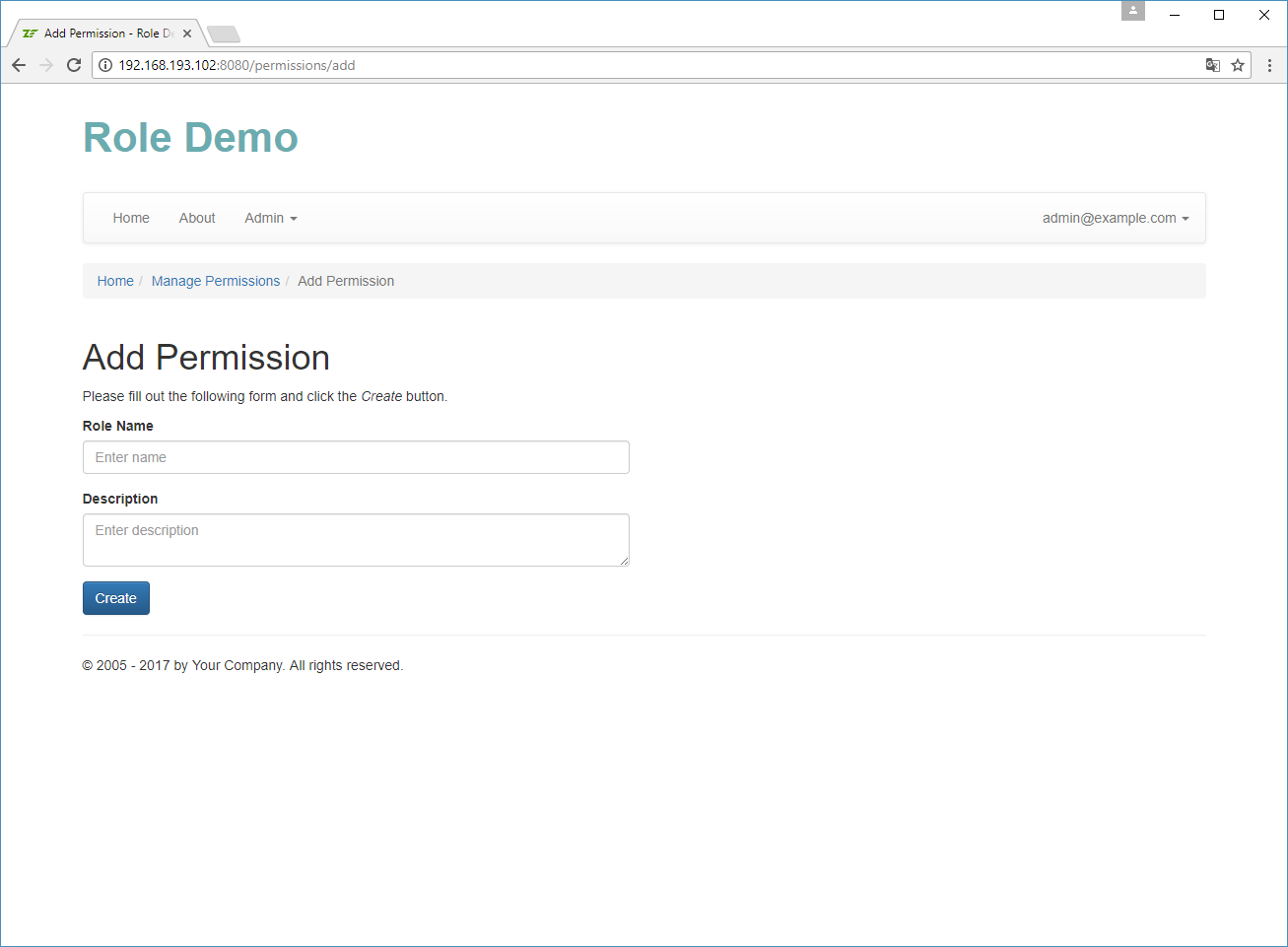
Task: Select the Add Permission - Role Demo tab
Action: click(106, 34)
